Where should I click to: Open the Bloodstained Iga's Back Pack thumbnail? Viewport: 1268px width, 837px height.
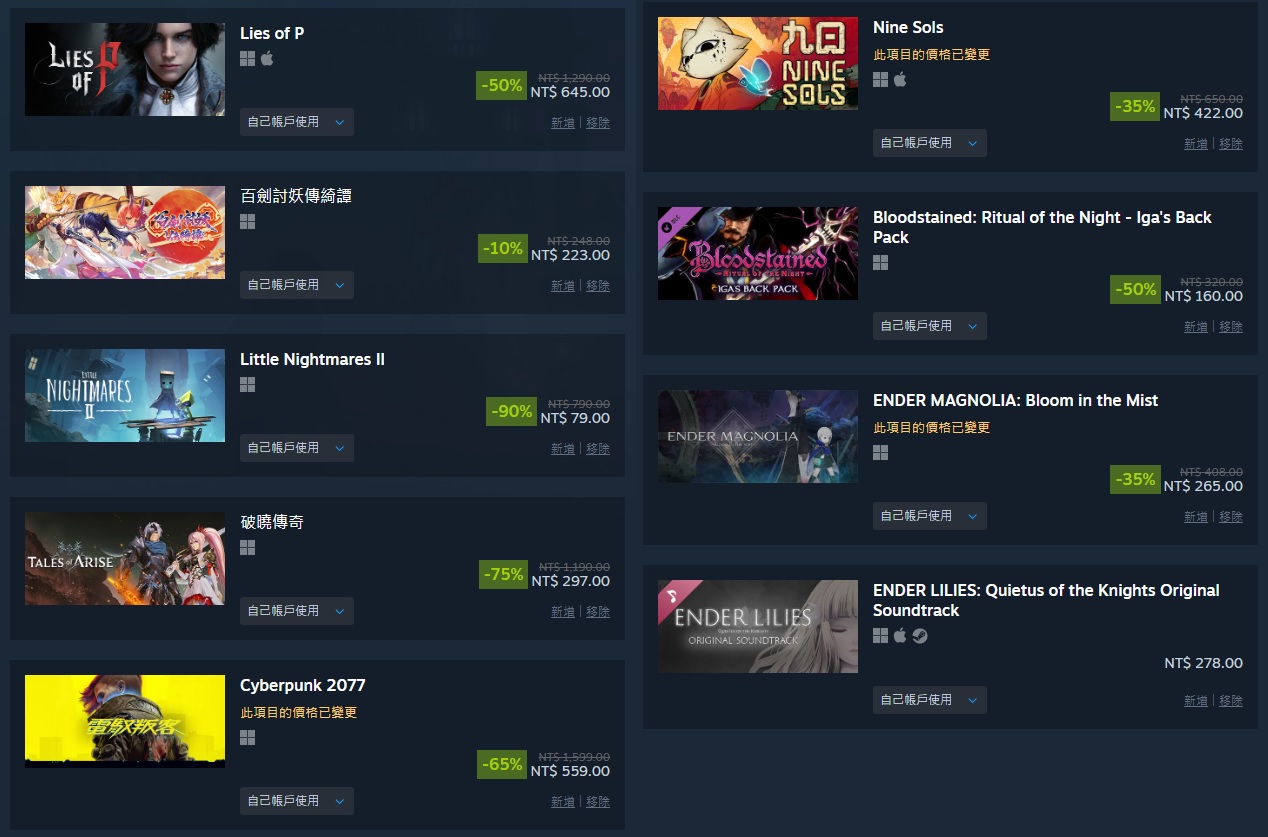[x=758, y=253]
